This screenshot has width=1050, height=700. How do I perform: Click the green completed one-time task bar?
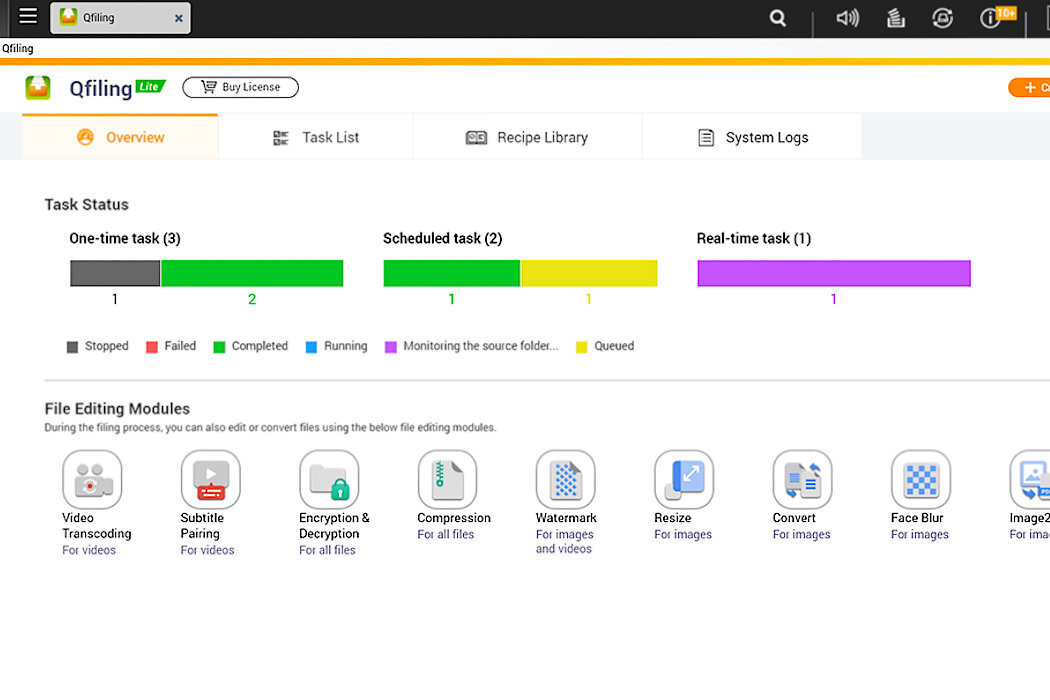pyautogui.click(x=252, y=274)
